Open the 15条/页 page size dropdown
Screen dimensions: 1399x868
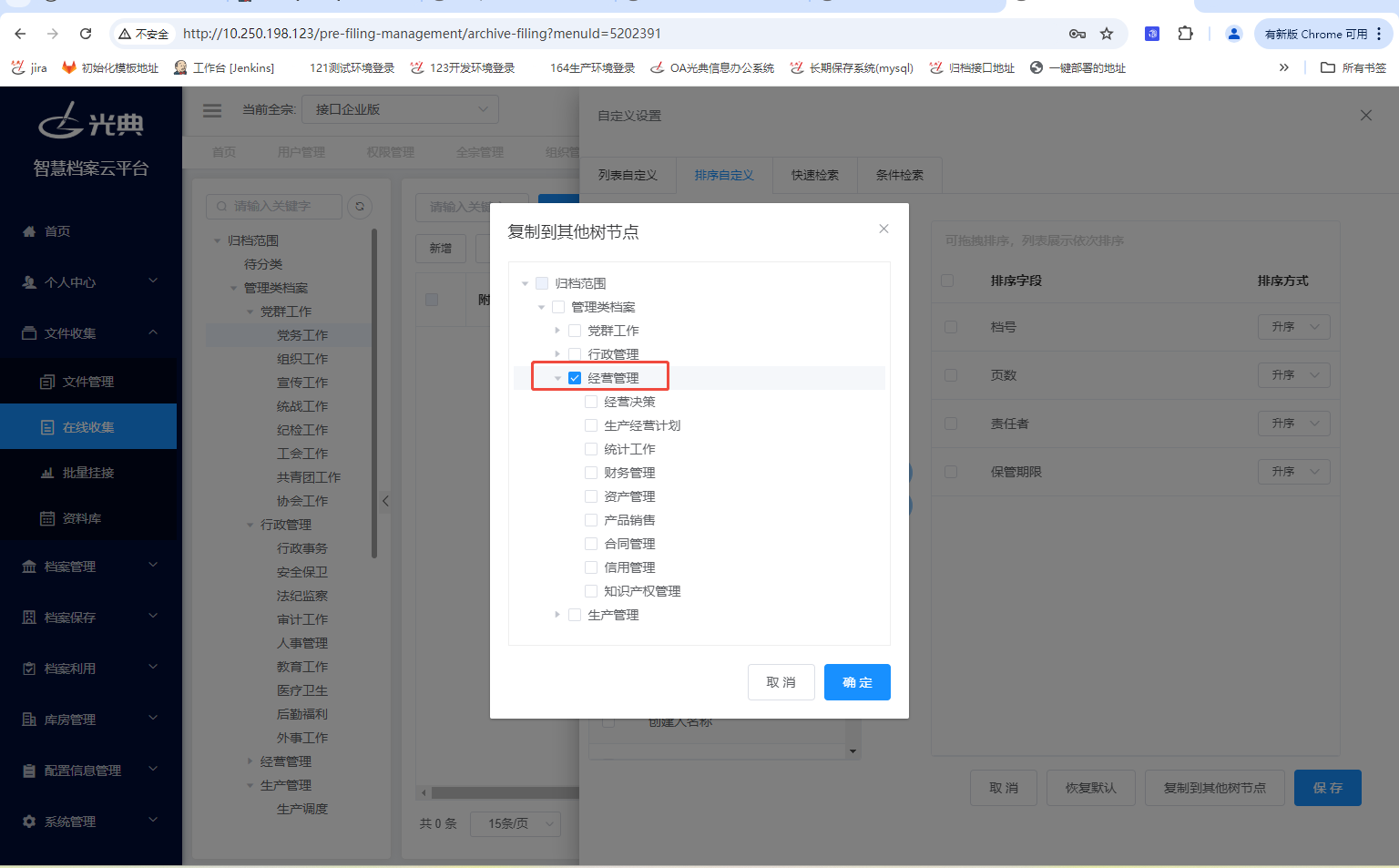click(x=516, y=823)
